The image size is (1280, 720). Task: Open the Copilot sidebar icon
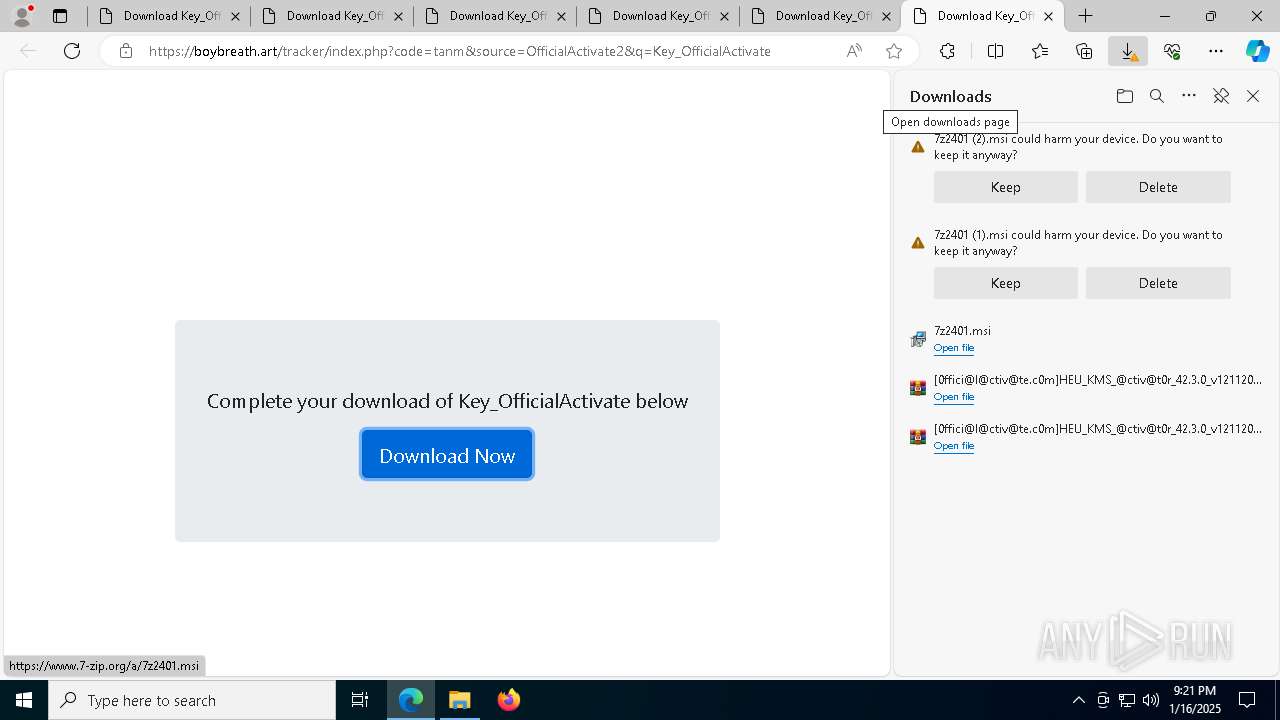coord(1258,51)
